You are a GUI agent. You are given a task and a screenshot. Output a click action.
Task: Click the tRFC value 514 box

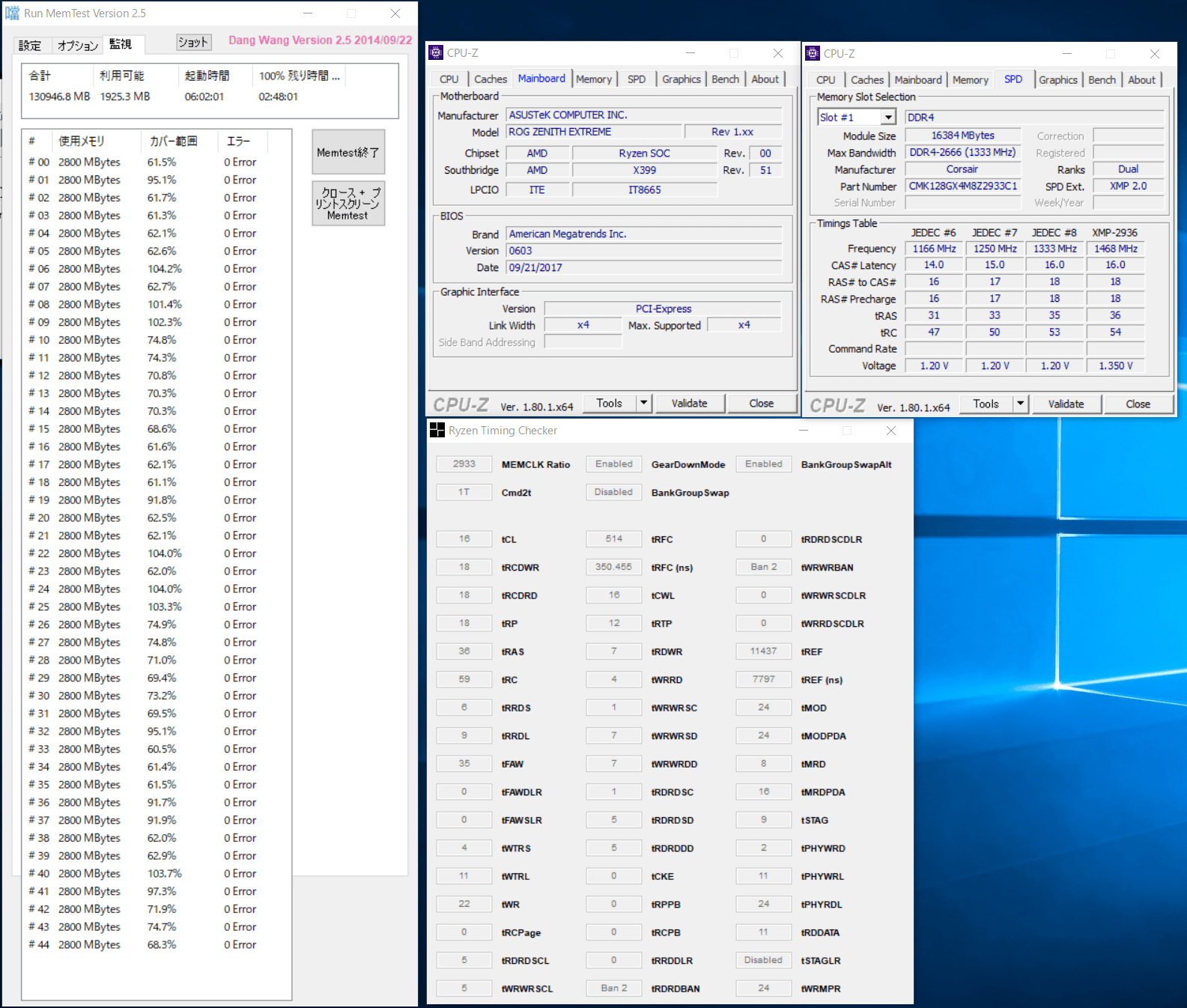pos(614,538)
